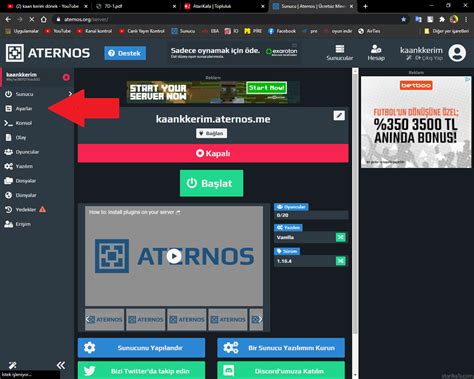
Task: Click the Sunucunu Yapılandır button
Action: click(141, 348)
